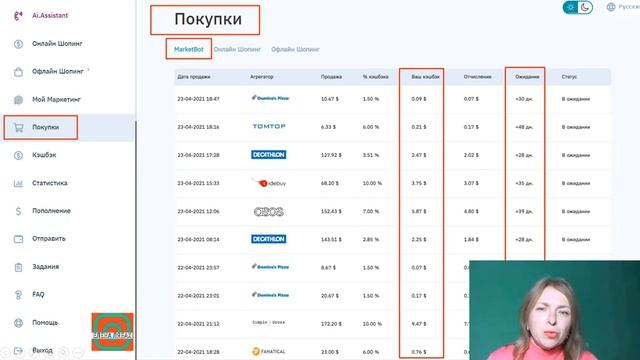Click the date 22-04-2021 21:12
Viewport: 640px width, 360px height.
198,324
